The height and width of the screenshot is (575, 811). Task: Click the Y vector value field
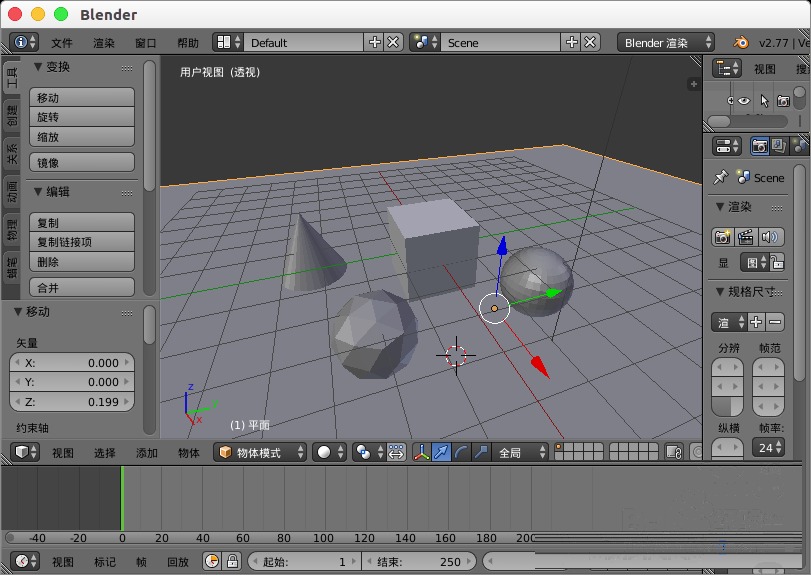click(x=72, y=382)
